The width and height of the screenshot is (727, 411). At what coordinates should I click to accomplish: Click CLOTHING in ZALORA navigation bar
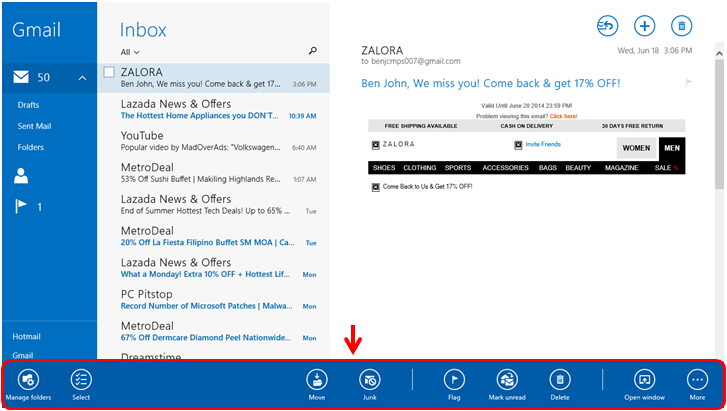click(420, 168)
